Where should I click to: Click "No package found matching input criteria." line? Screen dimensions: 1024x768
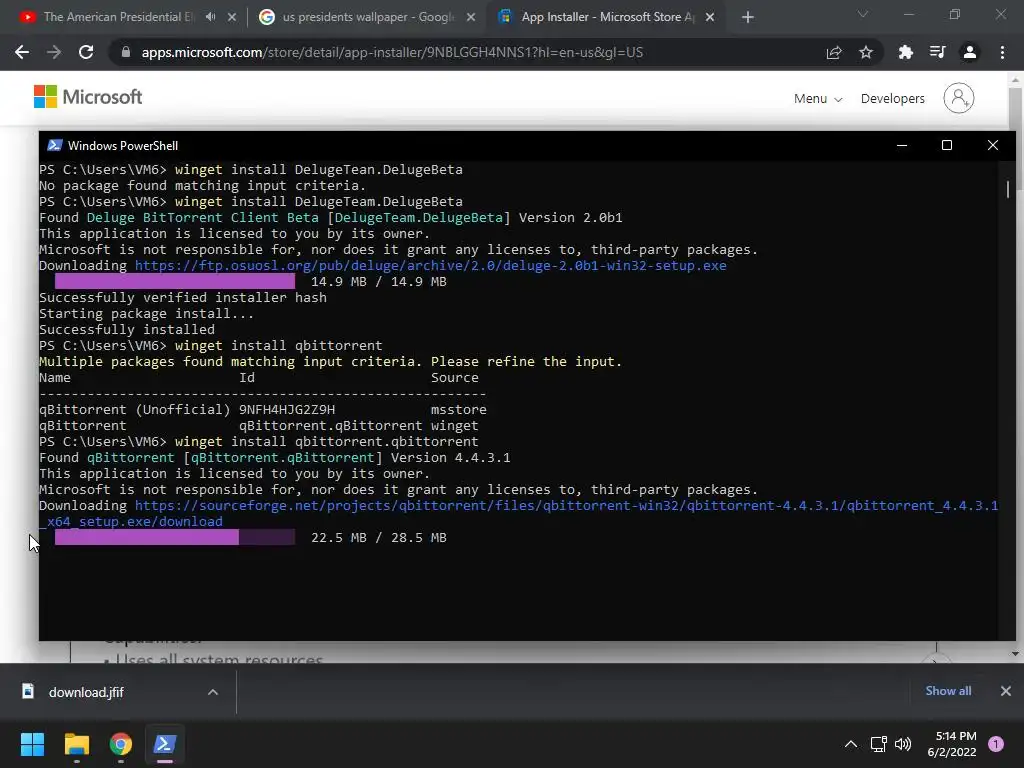pos(202,185)
